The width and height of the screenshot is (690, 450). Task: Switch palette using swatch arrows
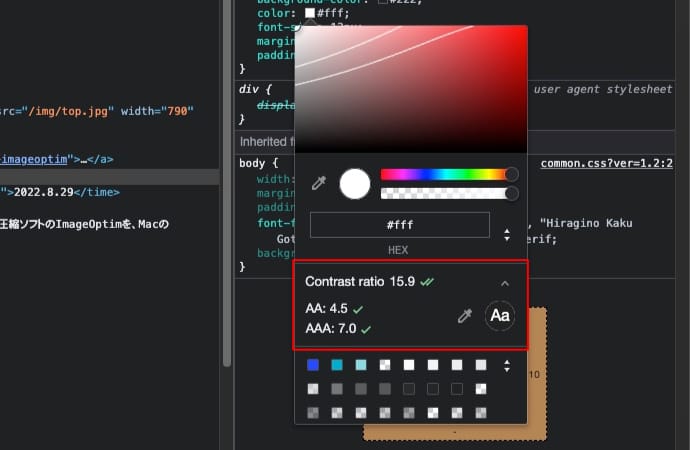click(507, 366)
